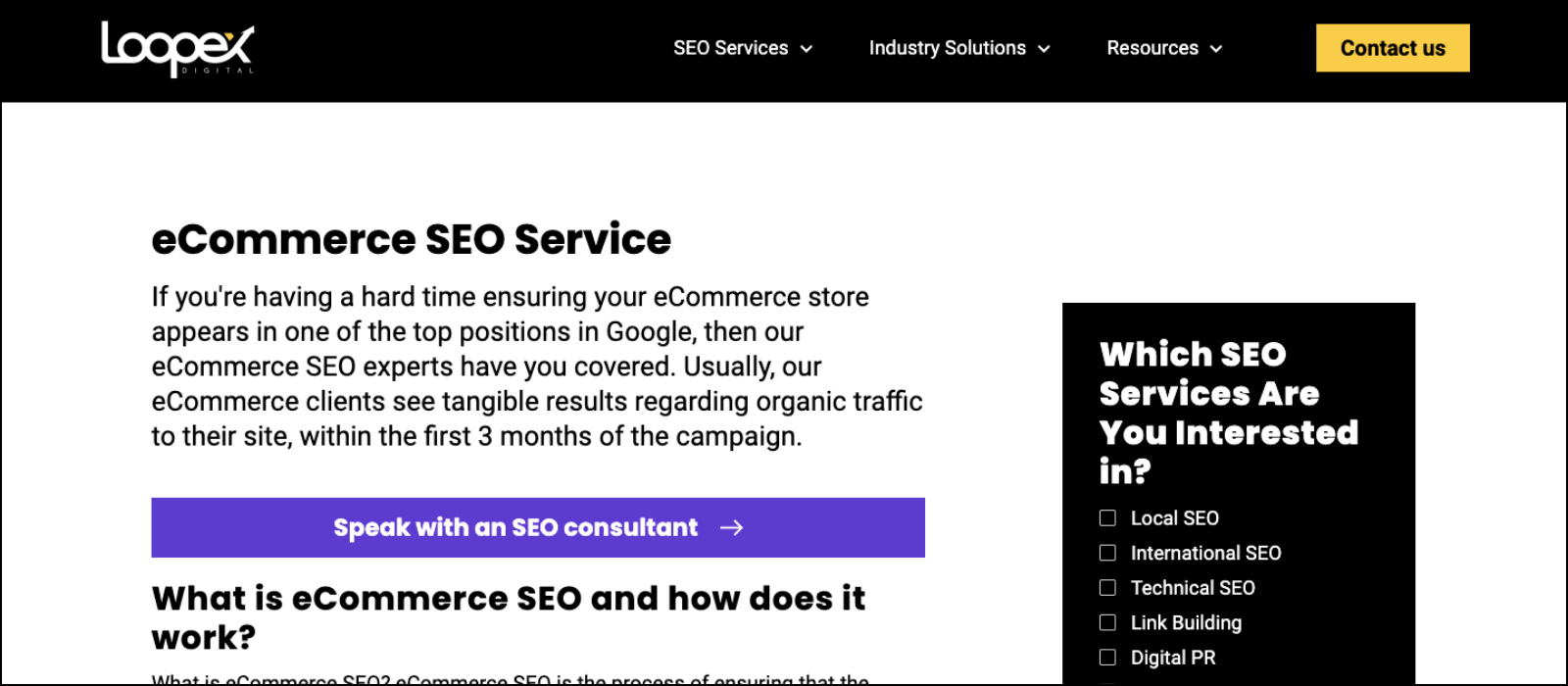Expand the SEO Services dropdown chevron
The width and height of the screenshot is (1568, 686).
[807, 48]
